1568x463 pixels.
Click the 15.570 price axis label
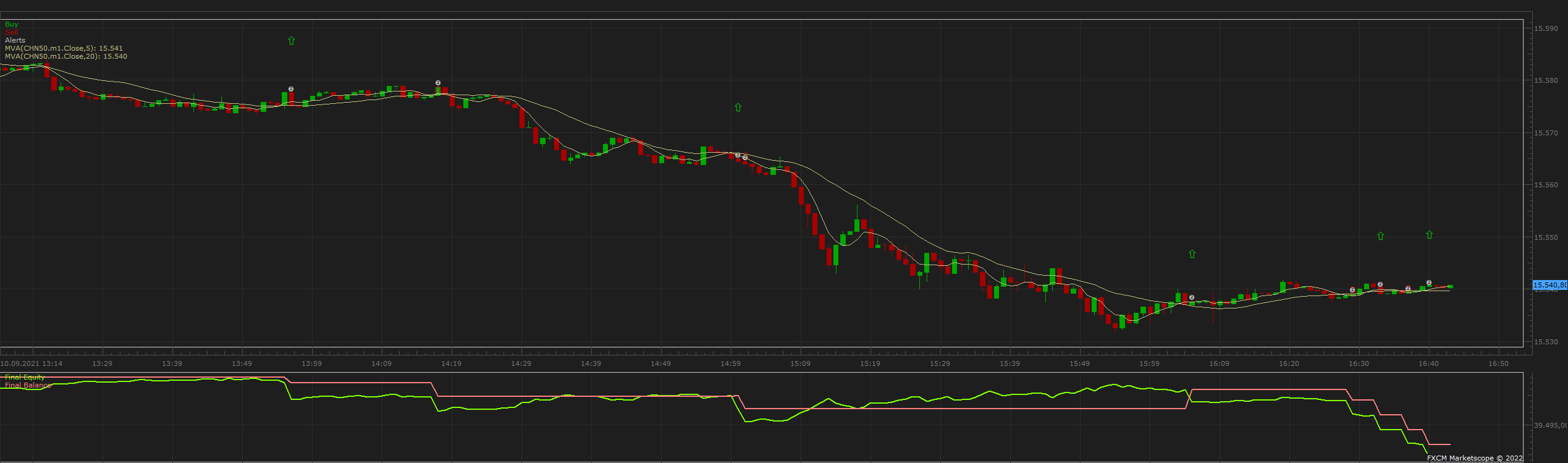tap(1546, 133)
